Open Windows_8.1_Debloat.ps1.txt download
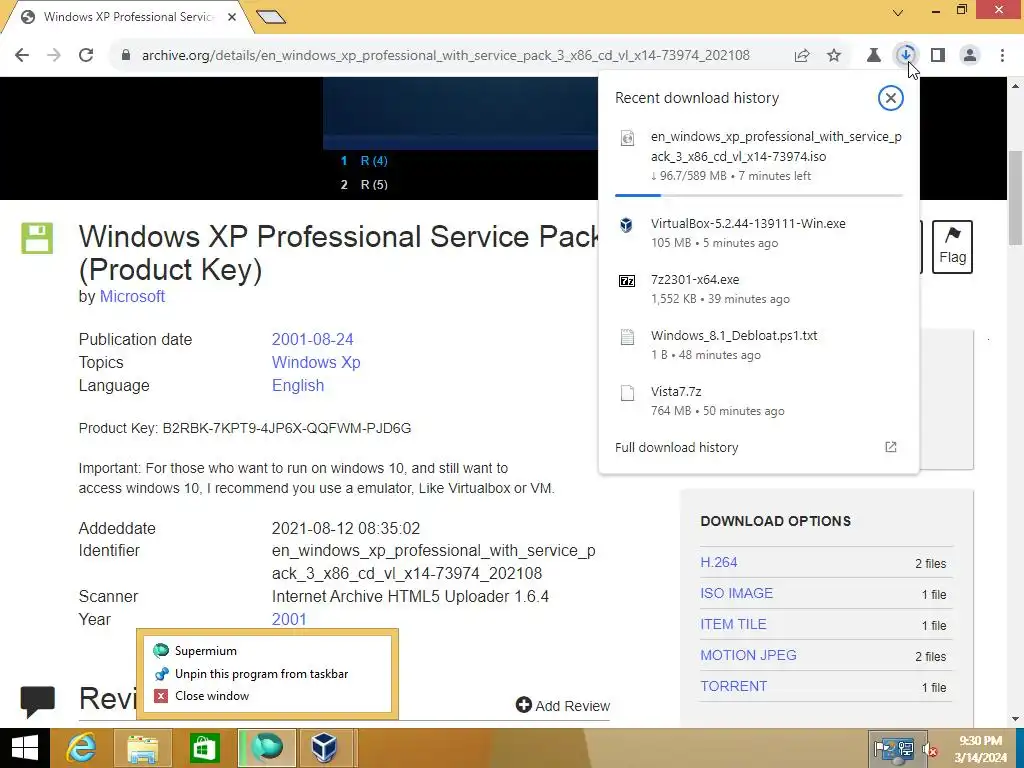This screenshot has height=768, width=1024. point(759,345)
